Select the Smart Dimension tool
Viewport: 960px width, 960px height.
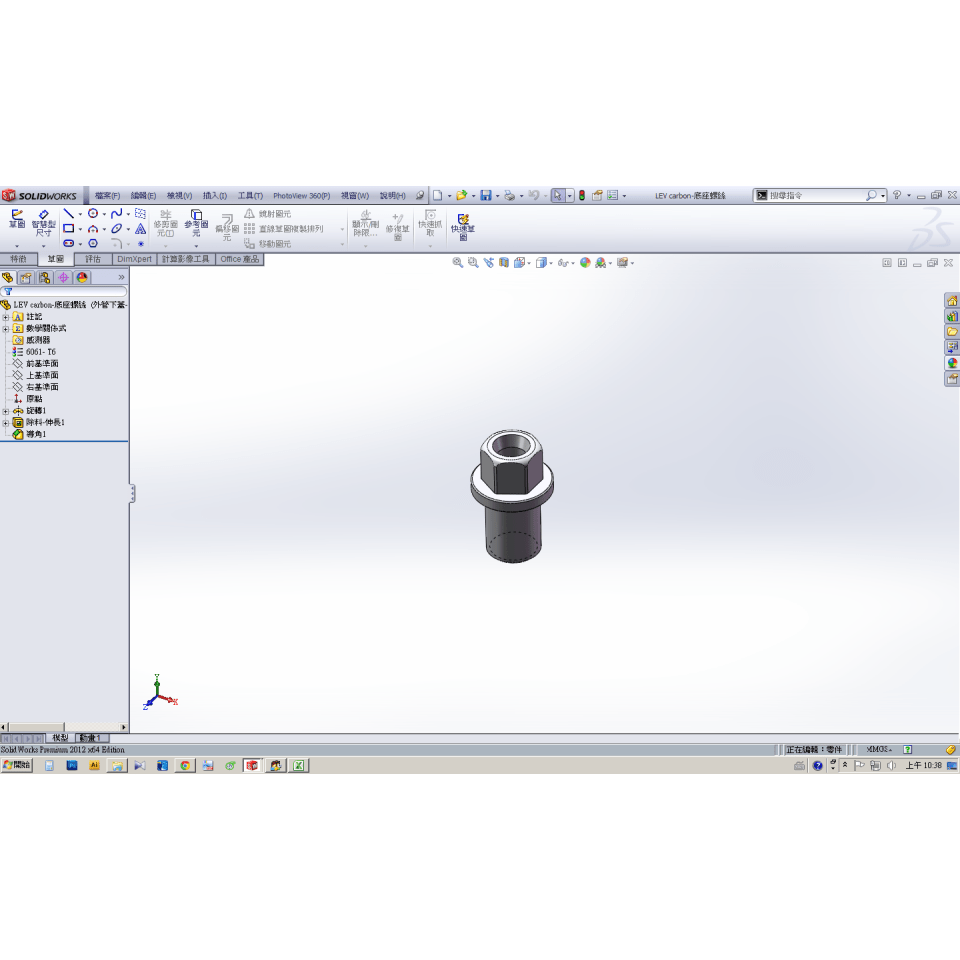click(x=43, y=221)
